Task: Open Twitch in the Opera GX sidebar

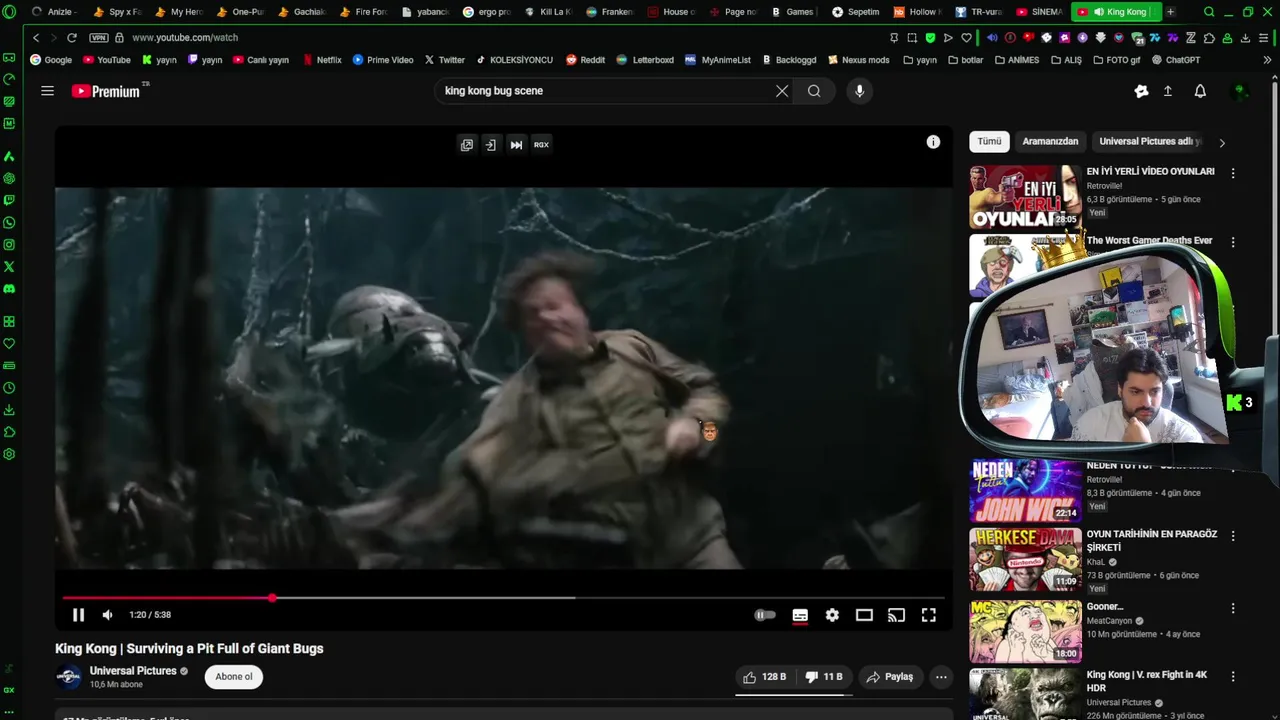Action: (x=9, y=201)
